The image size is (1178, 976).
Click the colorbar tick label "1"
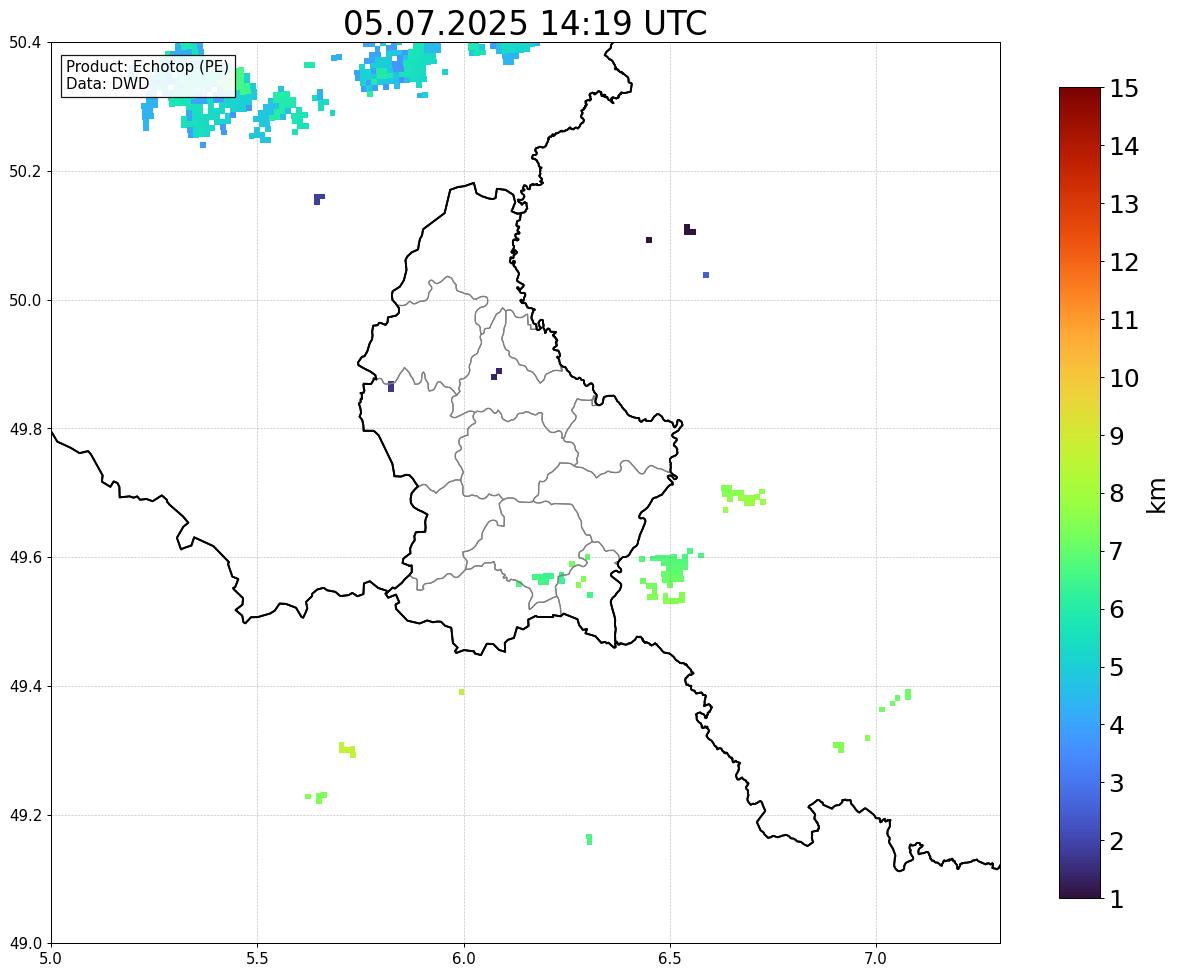1117,899
